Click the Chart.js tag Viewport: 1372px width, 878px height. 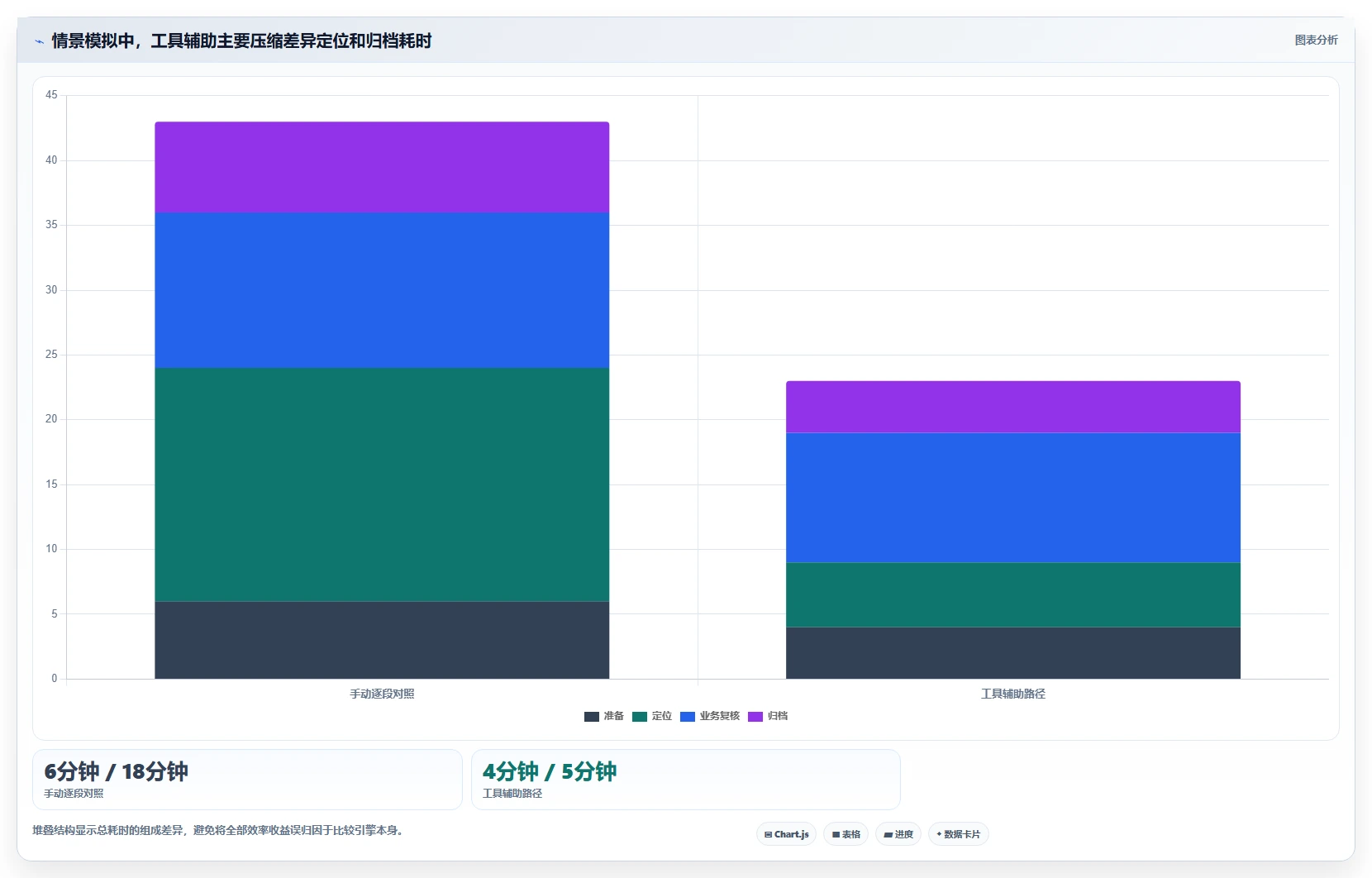point(786,834)
